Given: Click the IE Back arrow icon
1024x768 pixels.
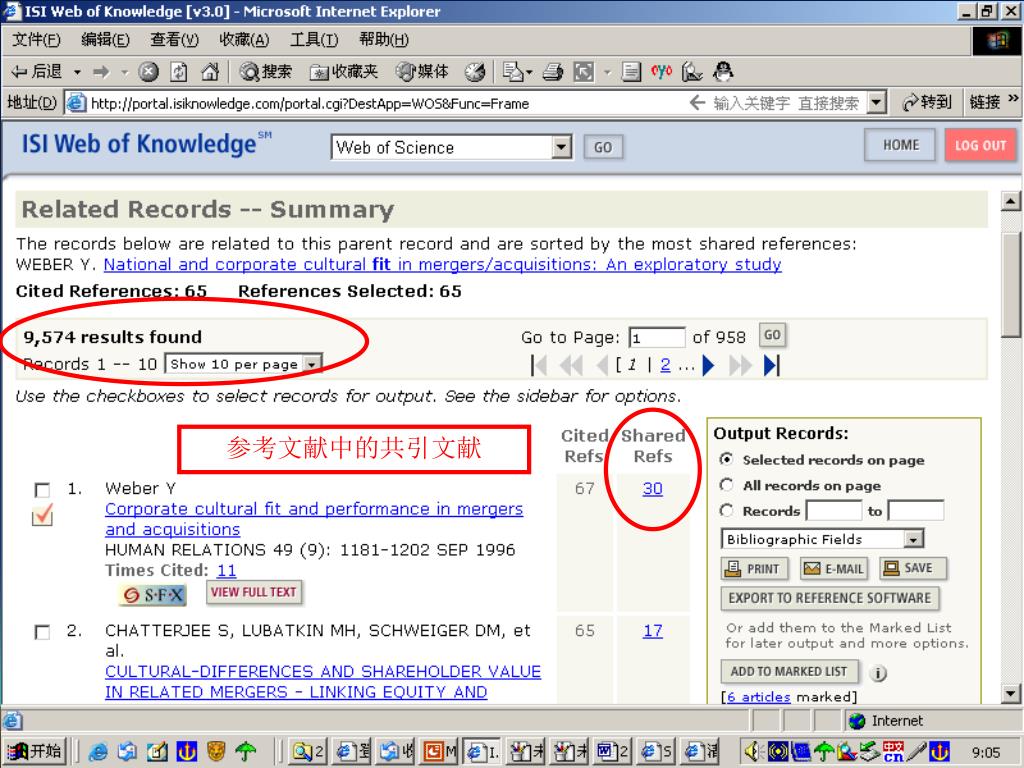Looking at the screenshot, I should (20, 72).
